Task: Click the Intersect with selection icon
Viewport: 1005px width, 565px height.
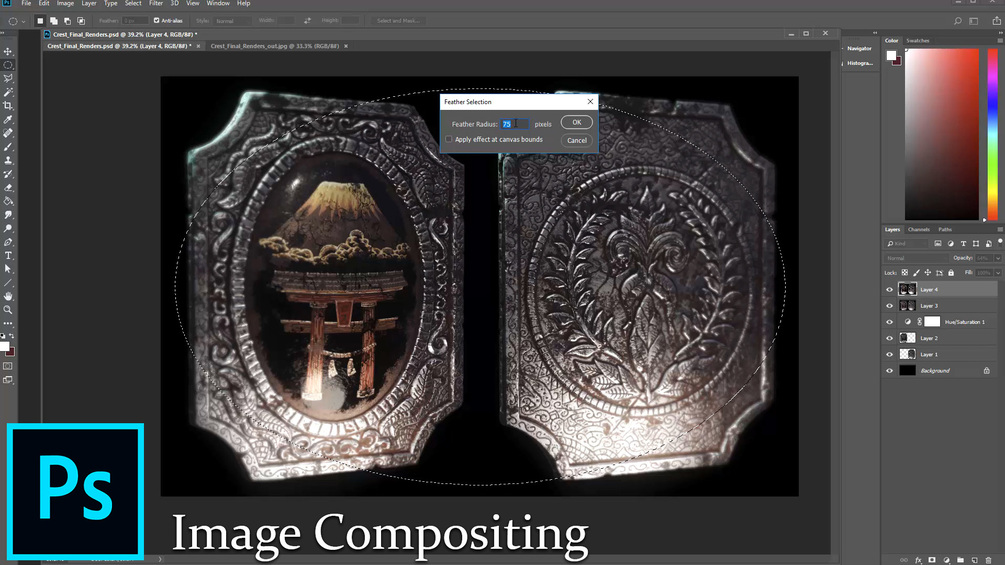Action: pyautogui.click(x=81, y=20)
